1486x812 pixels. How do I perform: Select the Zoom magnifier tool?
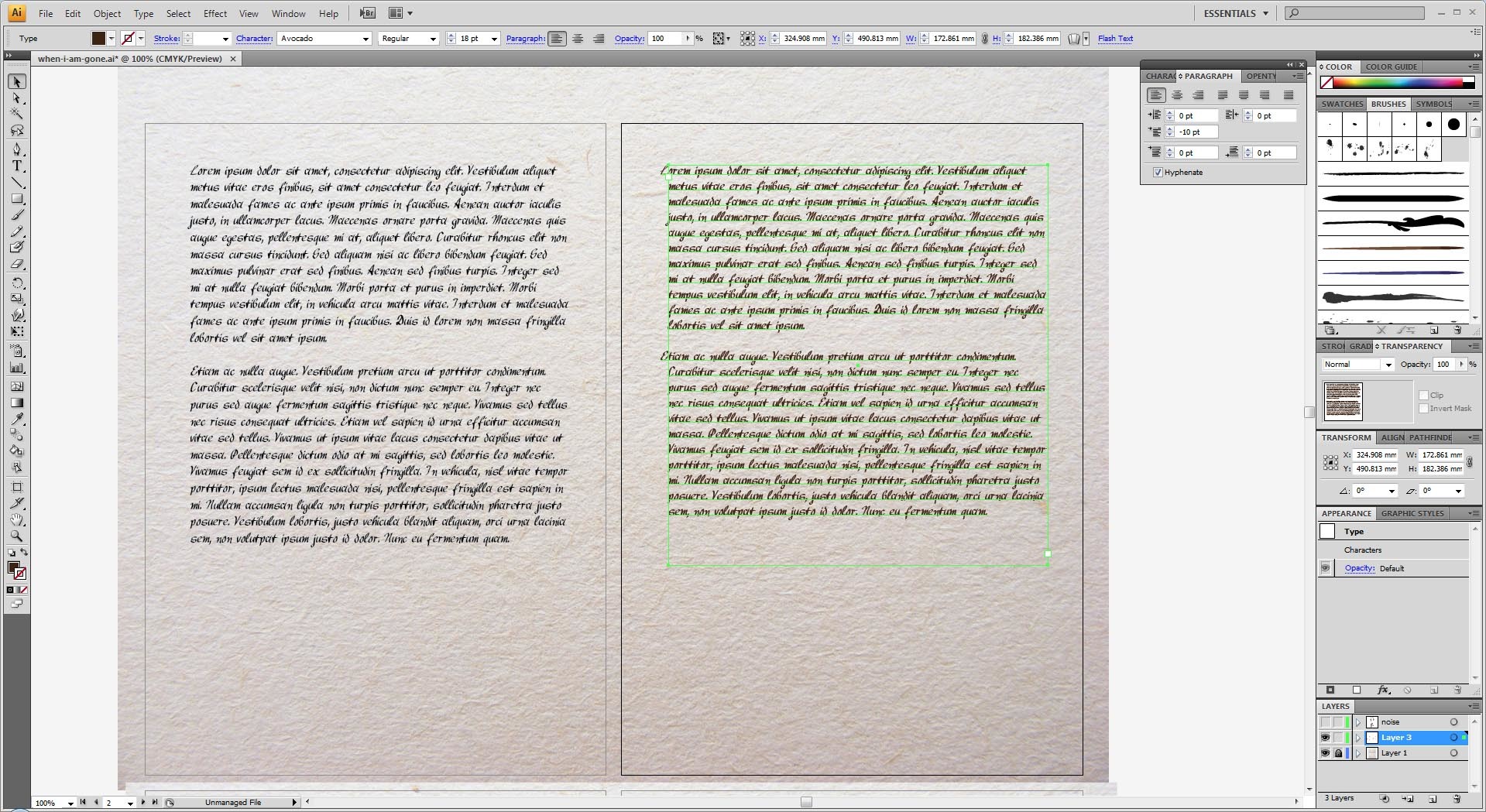click(x=17, y=536)
